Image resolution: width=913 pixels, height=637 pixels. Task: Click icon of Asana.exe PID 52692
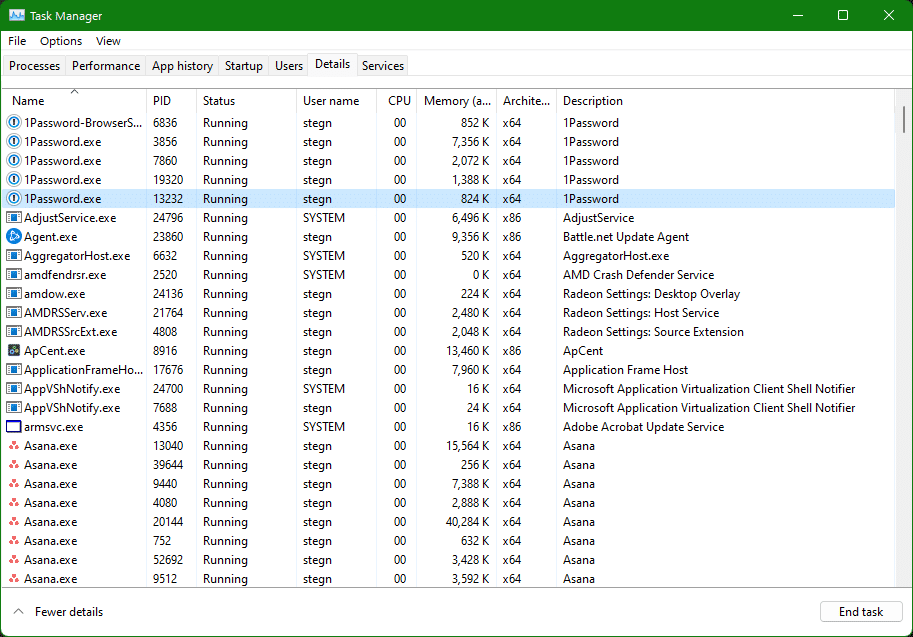point(14,560)
